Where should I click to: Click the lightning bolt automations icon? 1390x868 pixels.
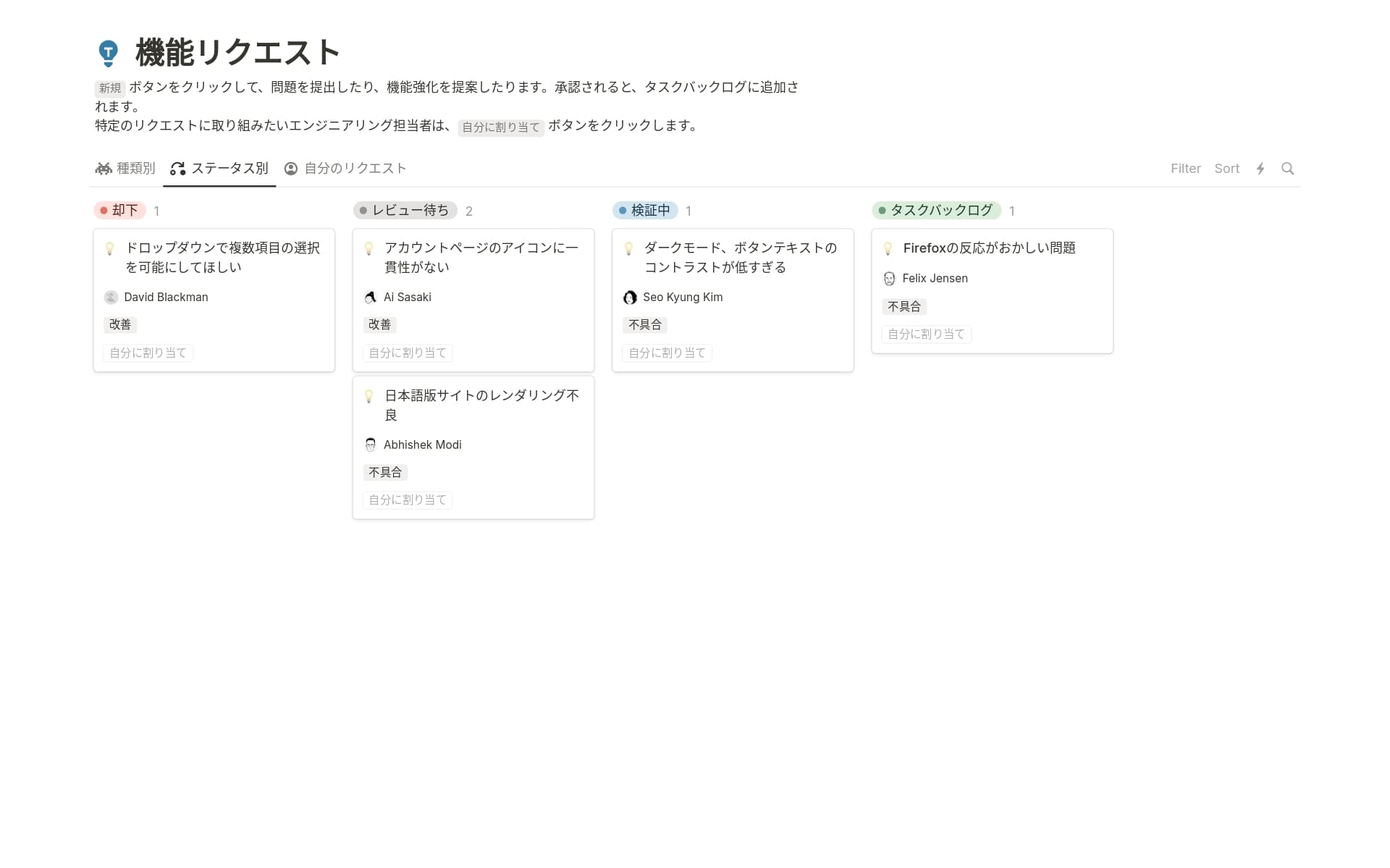(1260, 169)
